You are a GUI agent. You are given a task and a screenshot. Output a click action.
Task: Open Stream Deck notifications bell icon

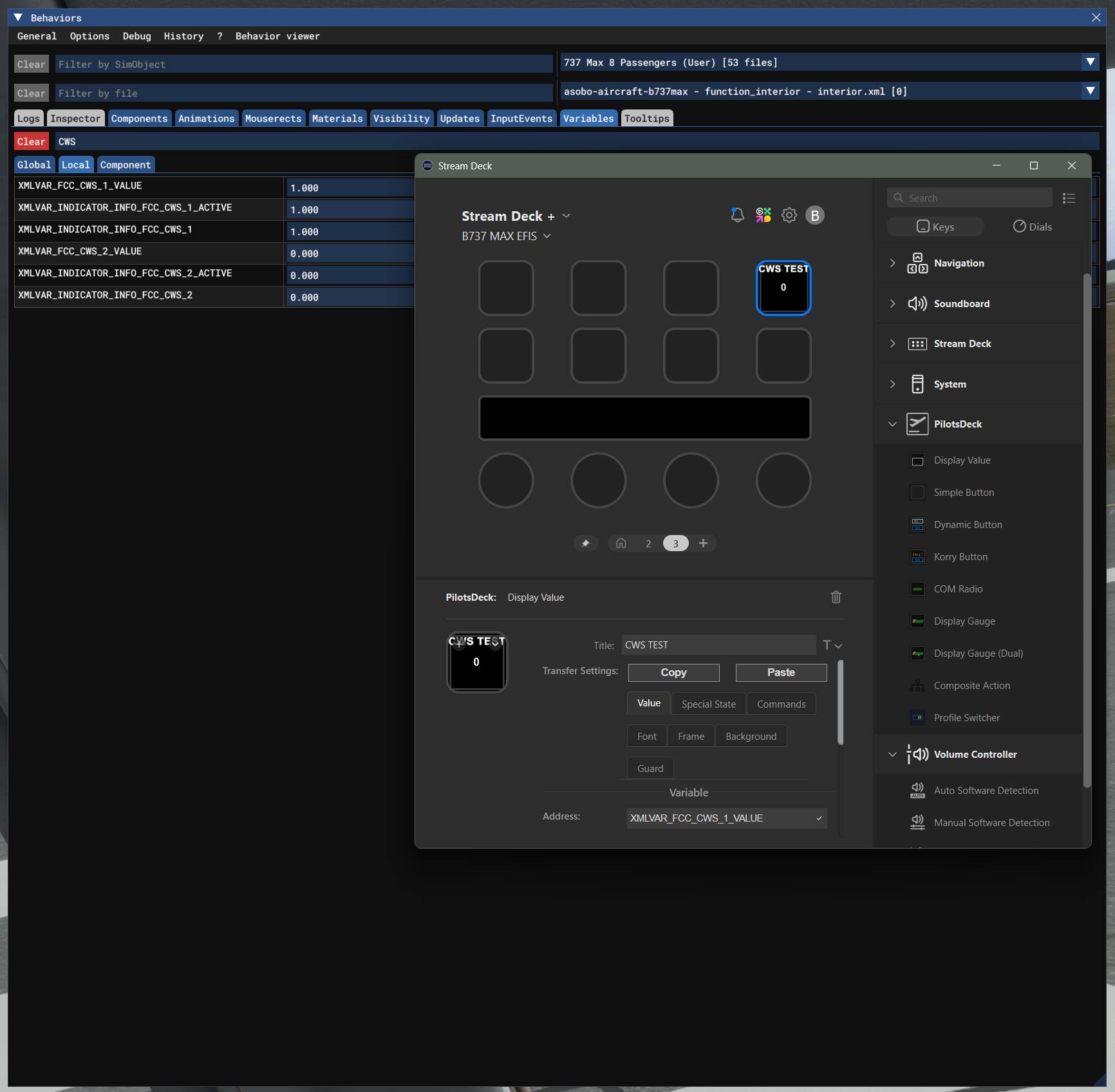[737, 215]
